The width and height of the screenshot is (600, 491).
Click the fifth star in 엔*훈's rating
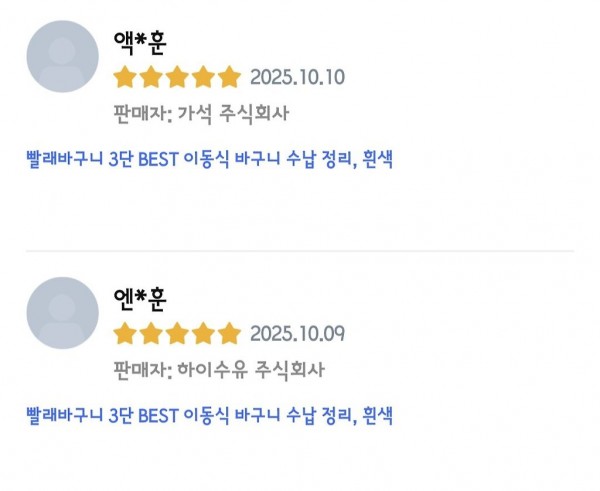[x=230, y=333]
